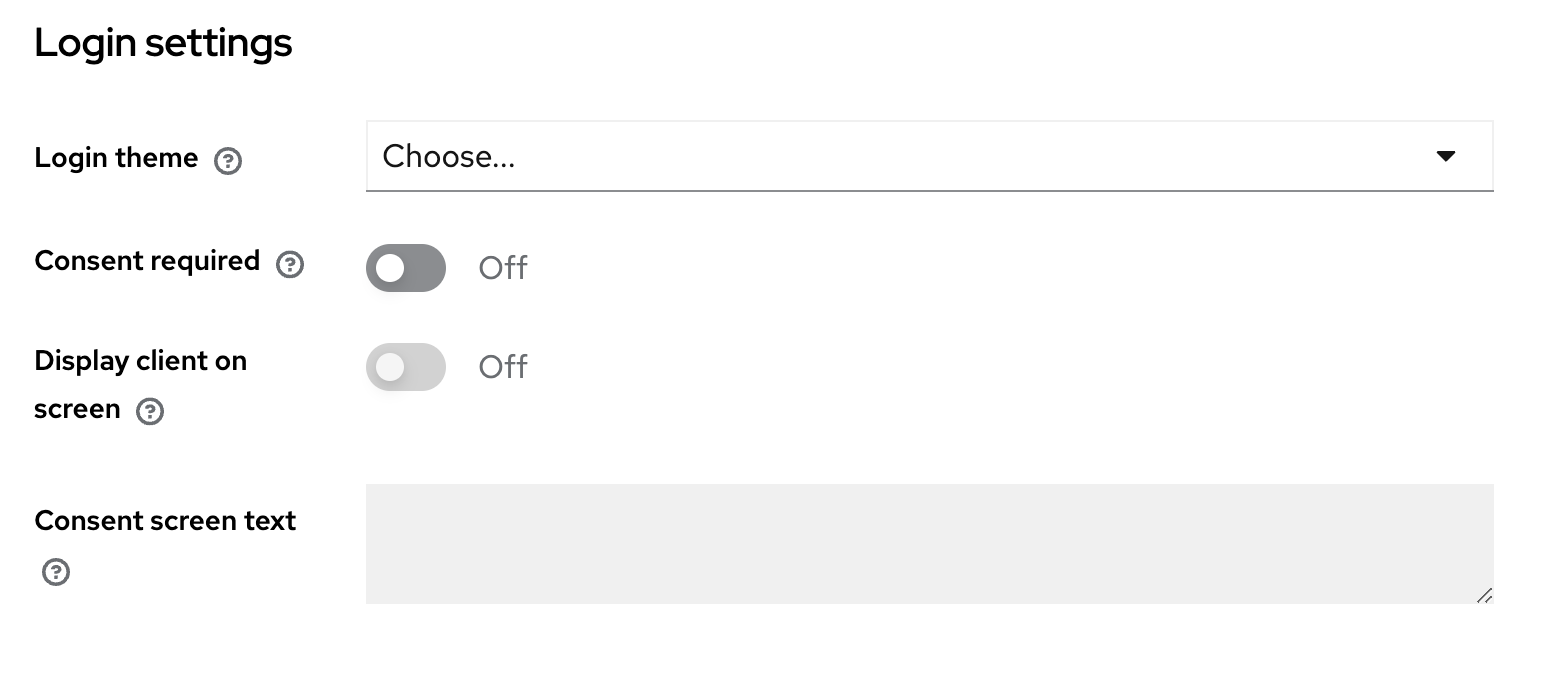Click the white knob on Consent required switch
Image resolution: width=1542 pixels, height=676 pixels.
tap(390, 268)
